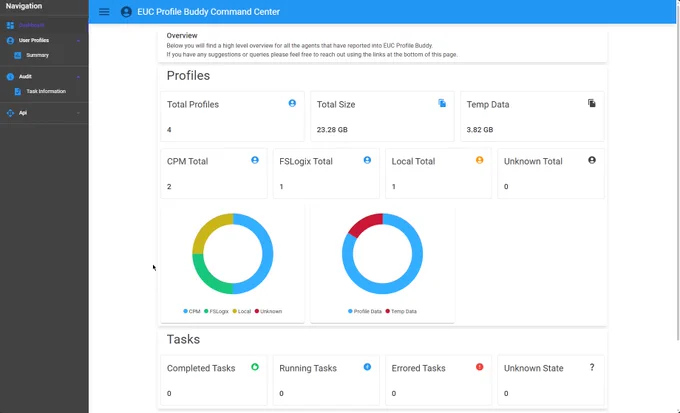Click EUC Profile Buddy Command Center title
The height and width of the screenshot is (413, 680).
(209, 12)
